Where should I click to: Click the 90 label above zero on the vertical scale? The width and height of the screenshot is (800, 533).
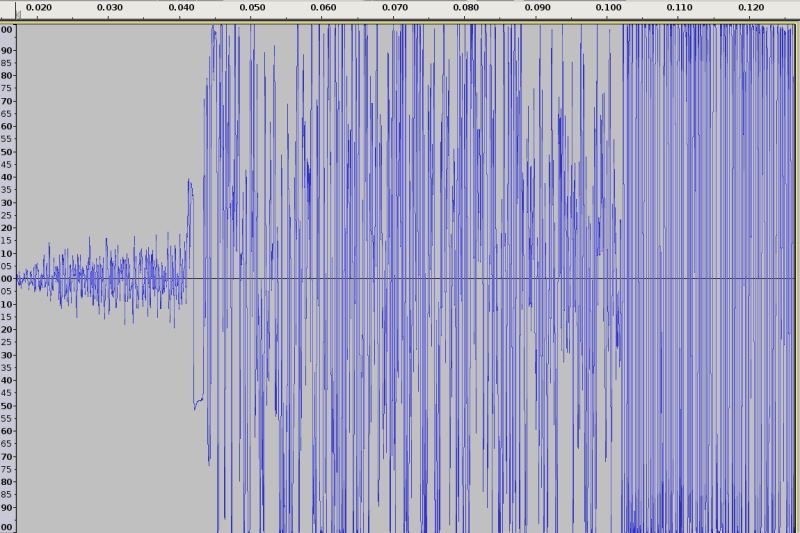(x=7, y=50)
